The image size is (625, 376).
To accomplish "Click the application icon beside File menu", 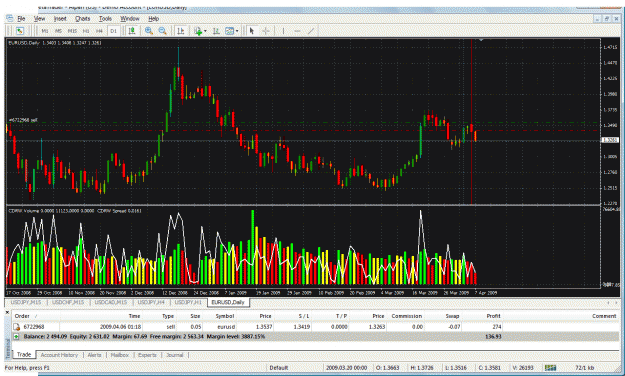I will click(x=10, y=18).
